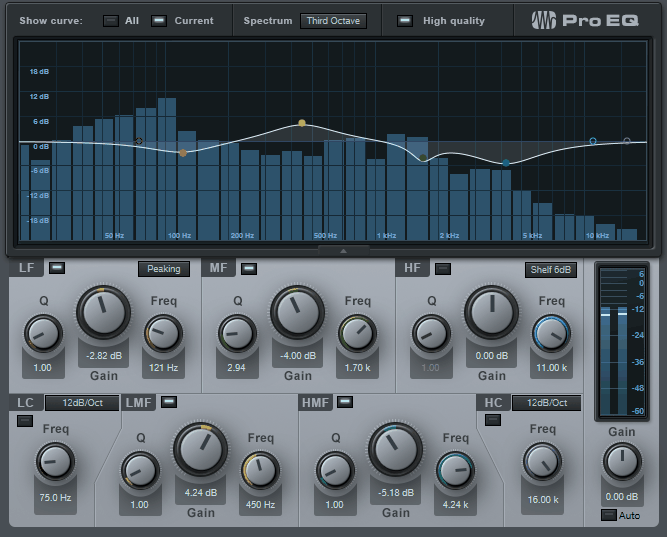
Task: Toggle the HC high cut enable button
Action: pyautogui.click(x=493, y=420)
